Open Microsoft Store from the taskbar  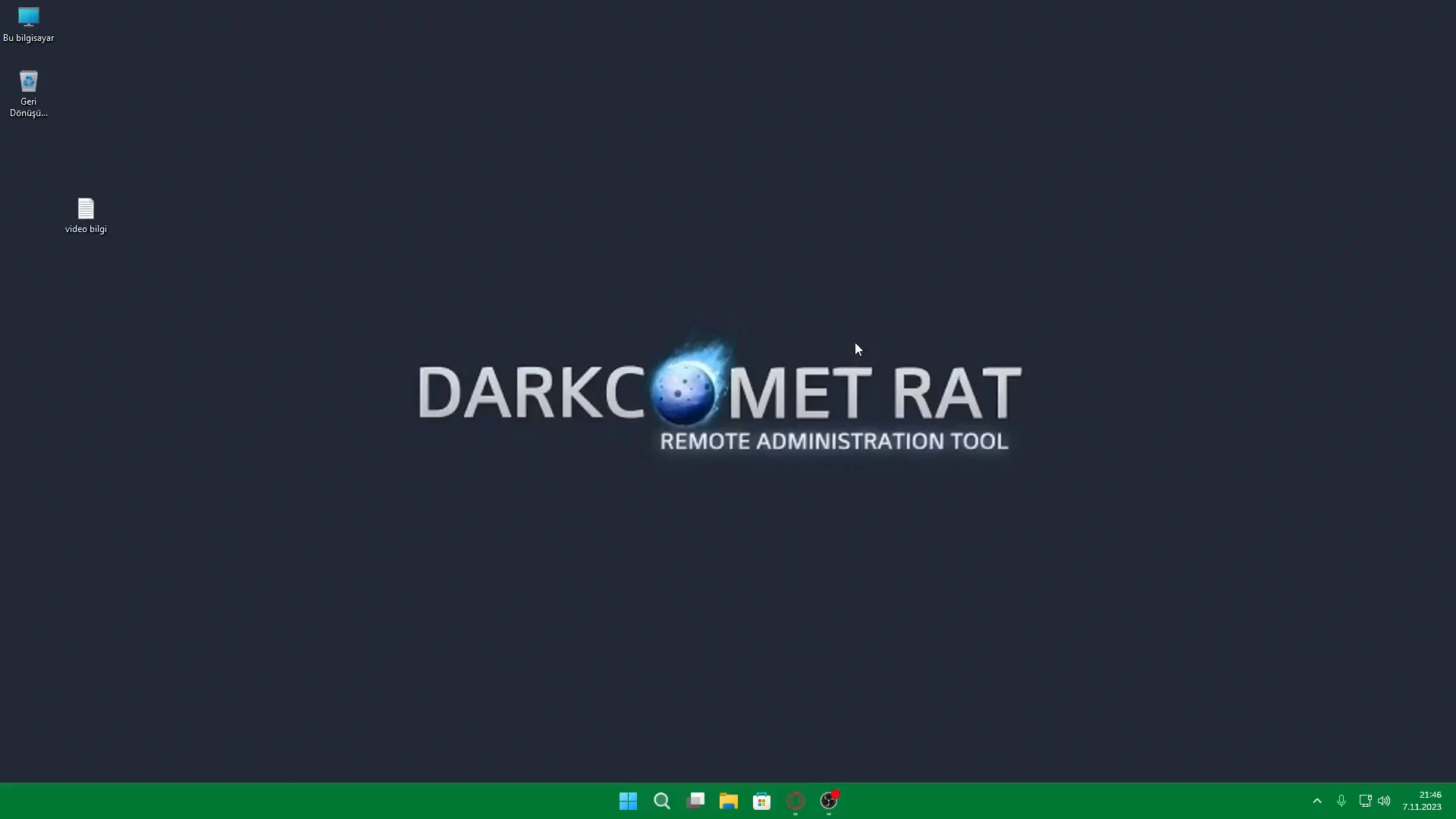pyautogui.click(x=762, y=801)
